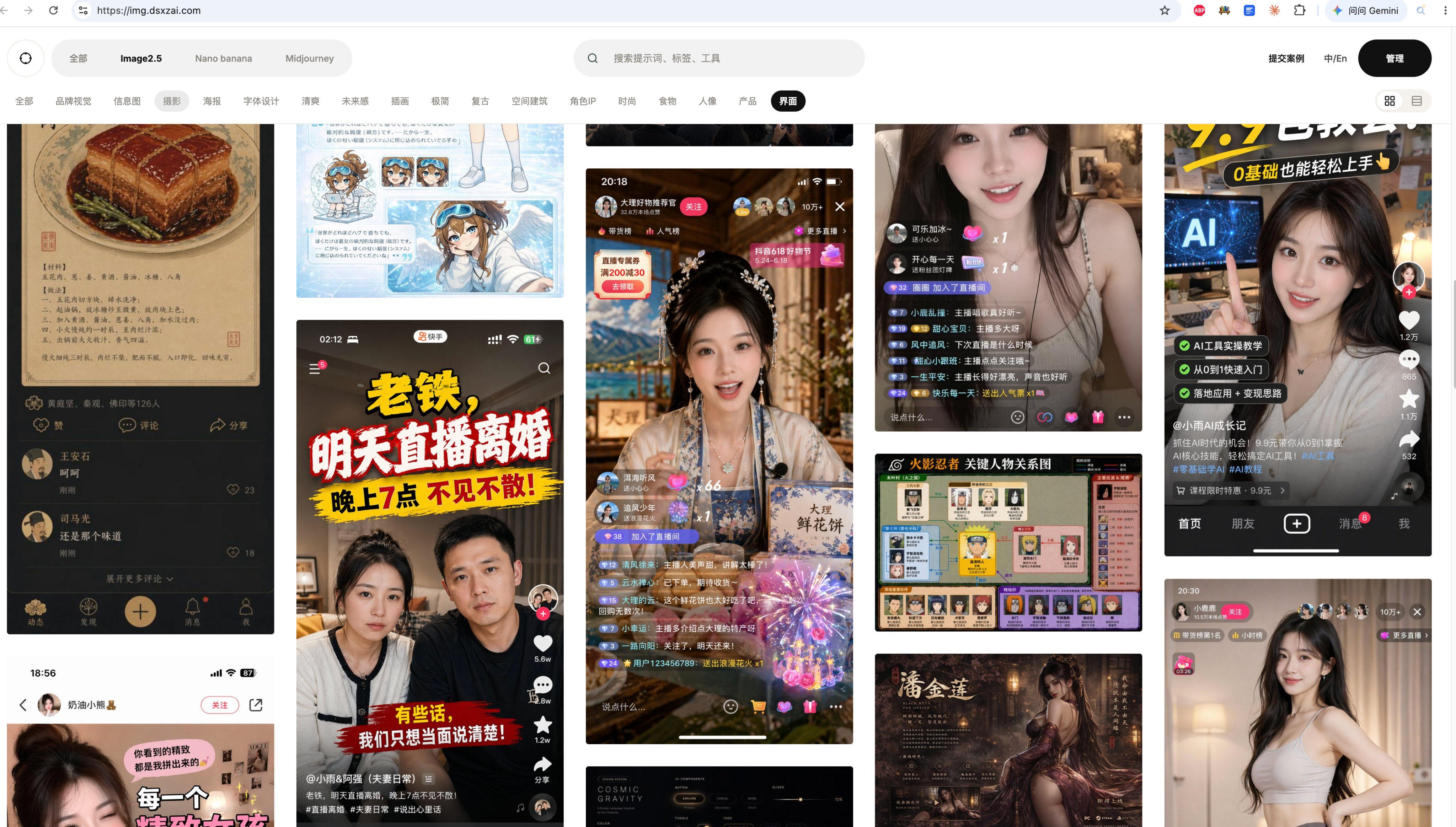The width and height of the screenshot is (1456, 827).
Task: Open the anime goggles girl character sheet thumbnail
Action: (x=430, y=211)
